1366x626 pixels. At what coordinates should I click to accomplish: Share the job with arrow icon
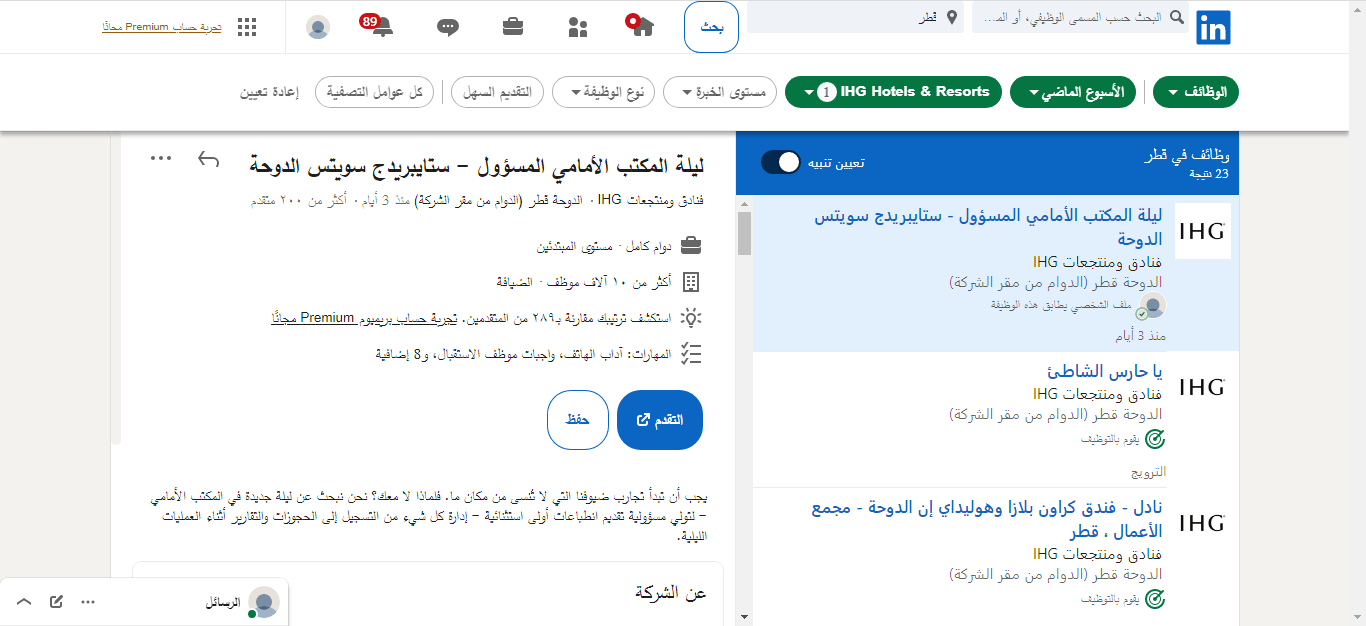coord(208,159)
